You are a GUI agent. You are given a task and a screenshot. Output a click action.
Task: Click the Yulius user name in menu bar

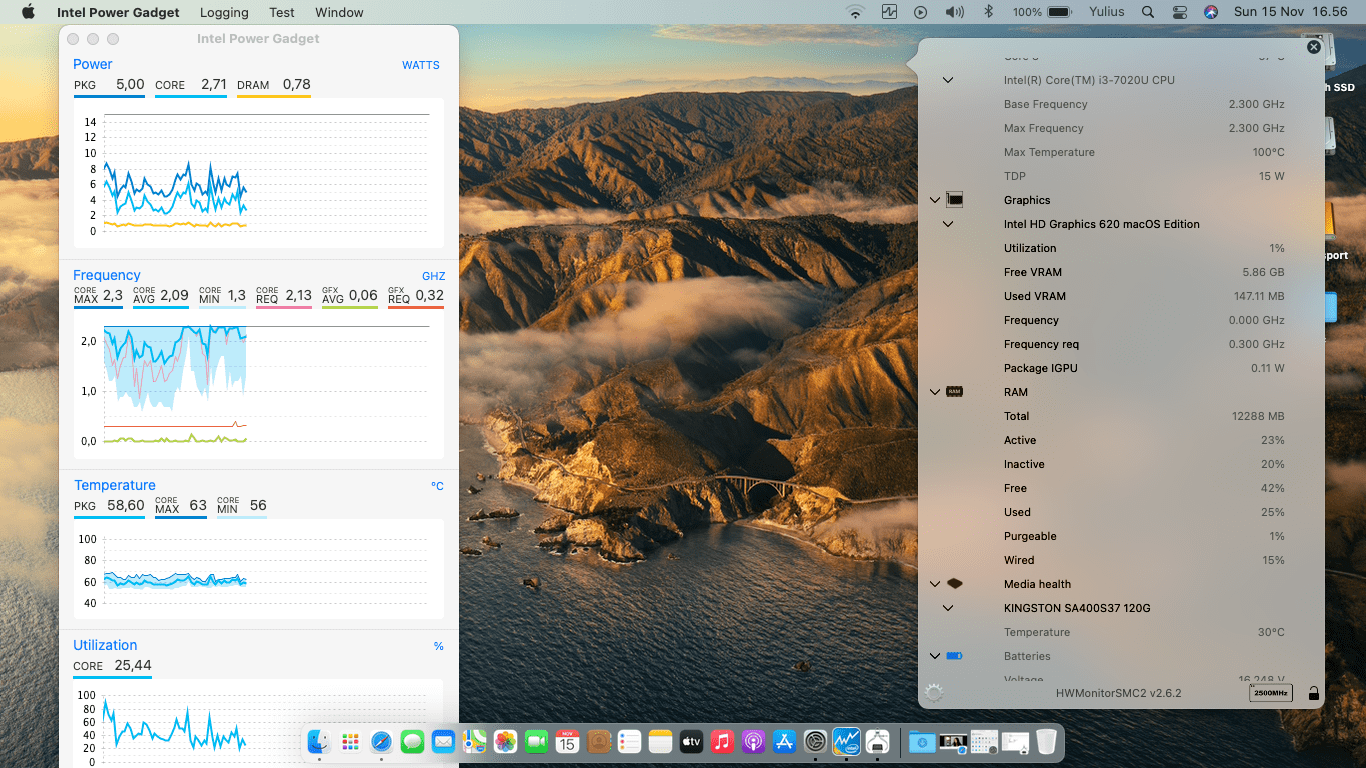click(x=1106, y=12)
